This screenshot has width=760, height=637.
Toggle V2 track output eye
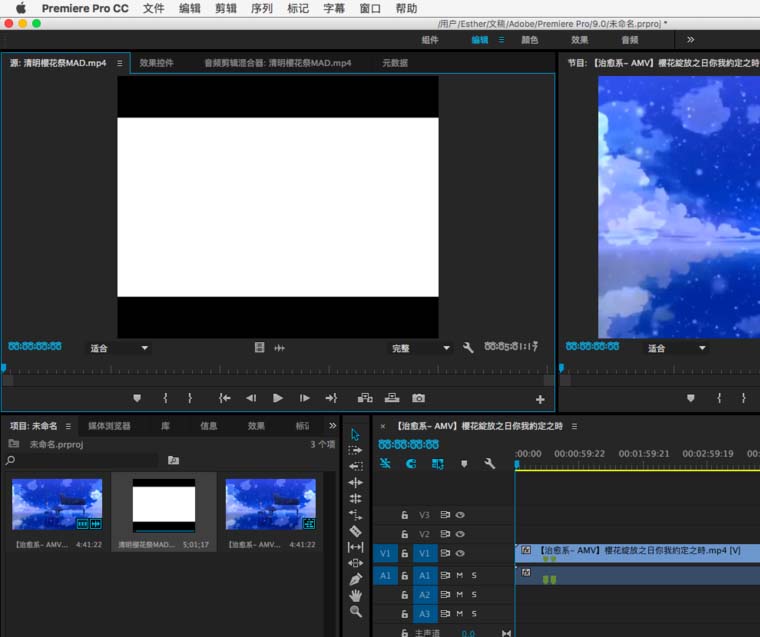460,534
